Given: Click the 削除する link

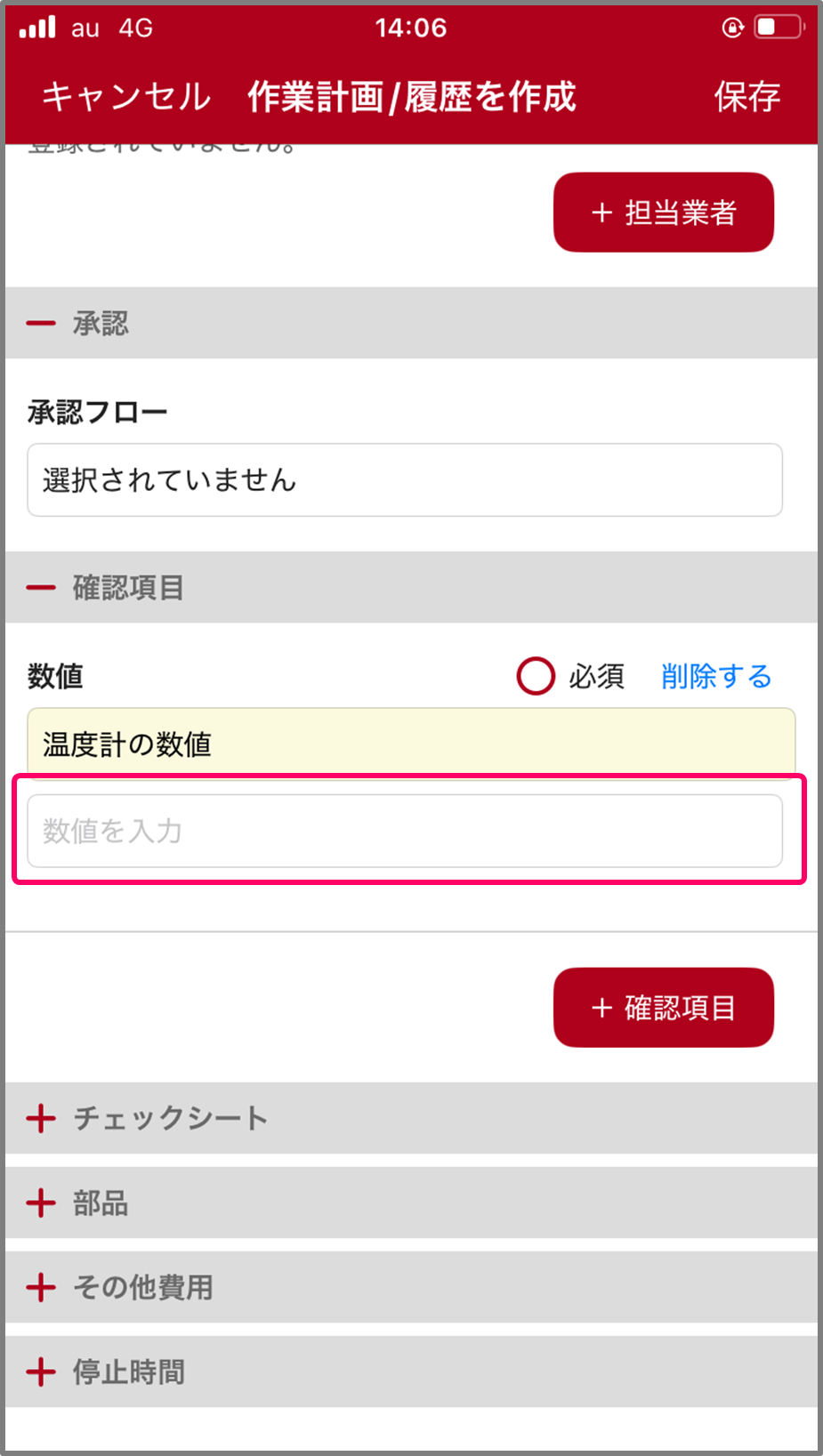Looking at the screenshot, I should [715, 676].
